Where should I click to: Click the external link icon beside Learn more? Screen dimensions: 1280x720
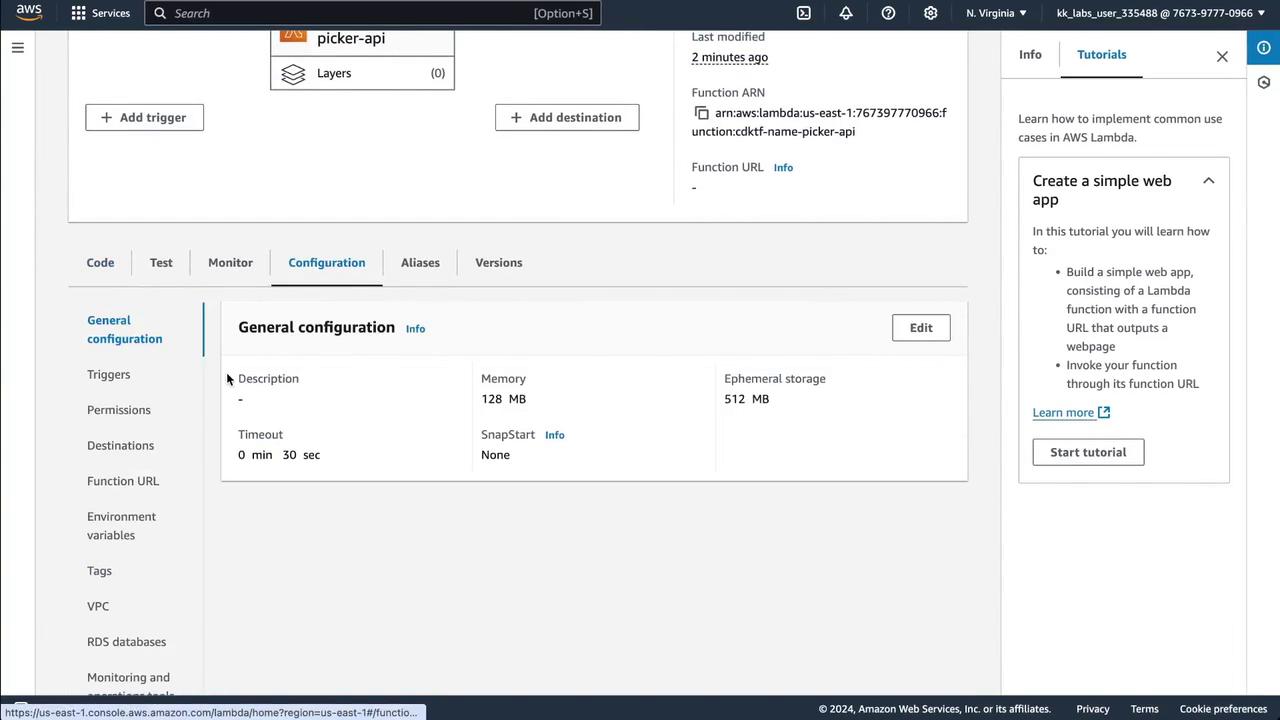pyautogui.click(x=1104, y=412)
